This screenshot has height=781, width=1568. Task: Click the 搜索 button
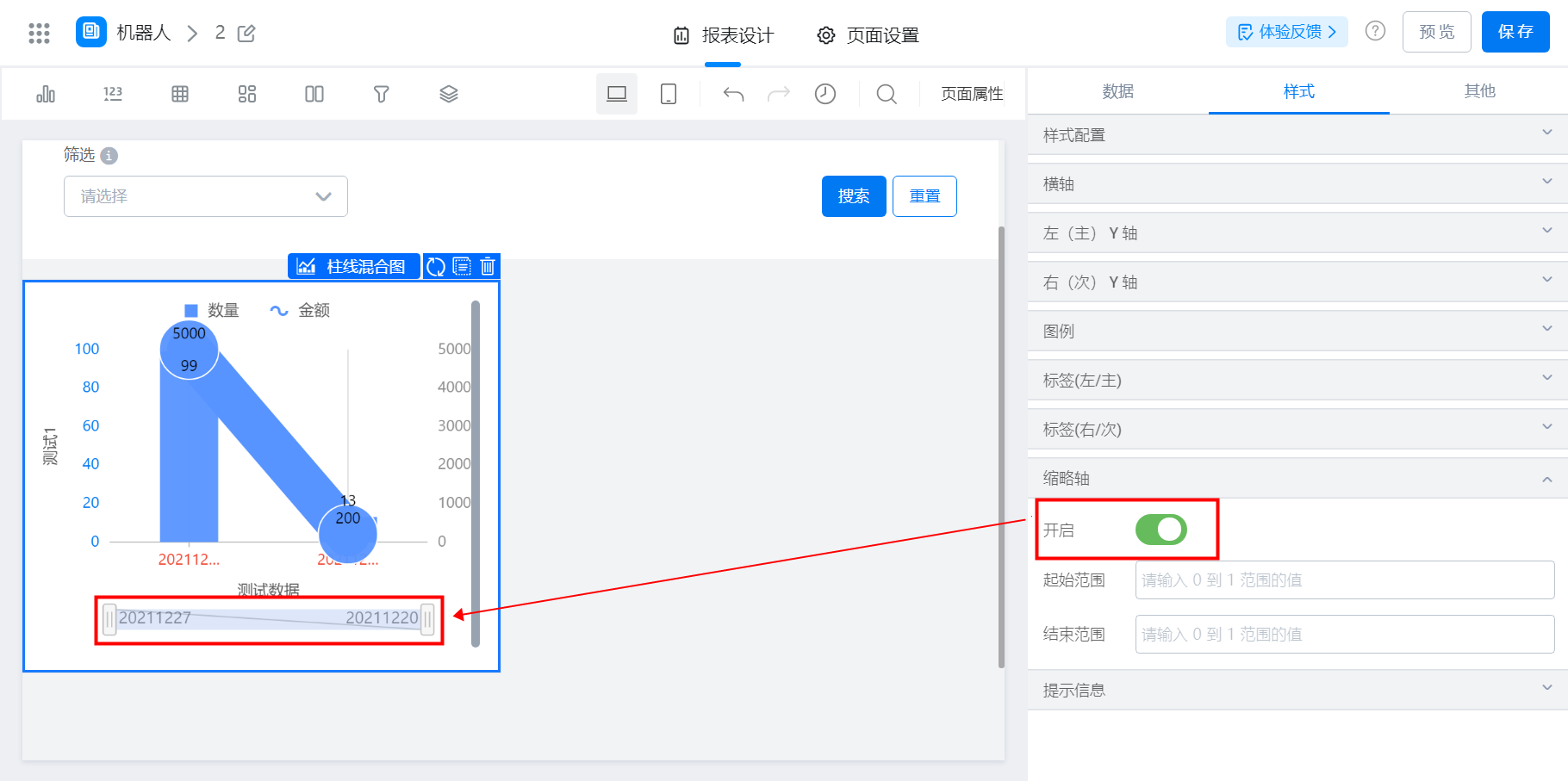point(854,196)
